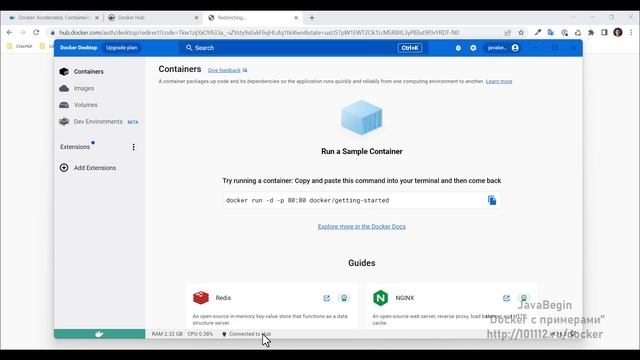Open the first bookmarks bar folder
The image size is (640, 360).
[20, 46]
